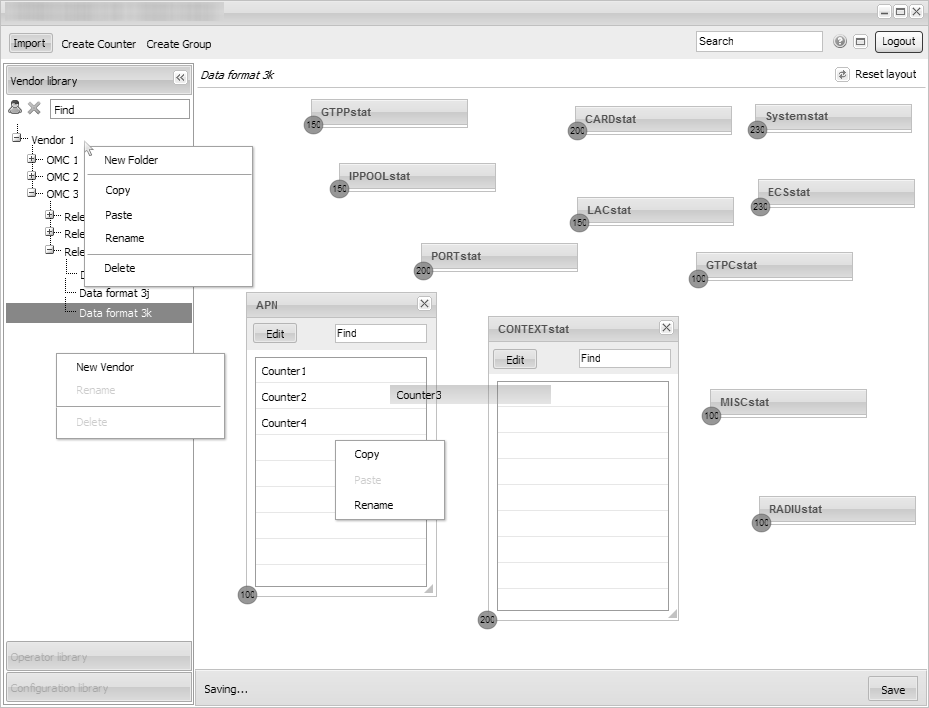
Task: Collapse the OMC 3 tree node
Action: tap(32, 193)
